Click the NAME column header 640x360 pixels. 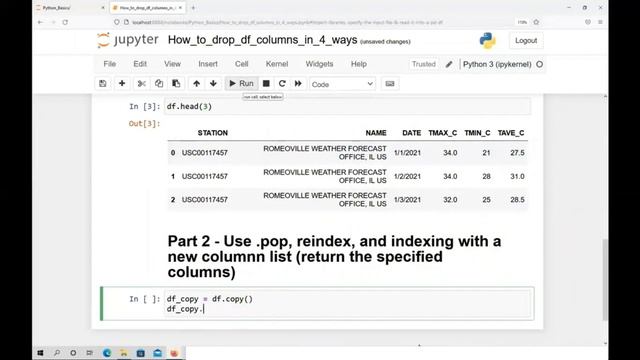(x=376, y=133)
